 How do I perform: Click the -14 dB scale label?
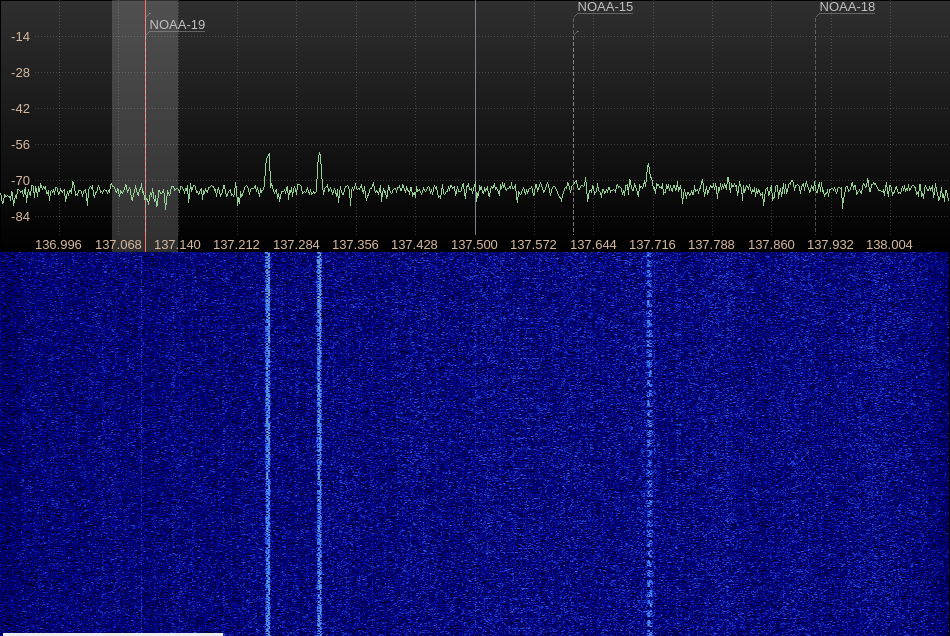pos(20,37)
